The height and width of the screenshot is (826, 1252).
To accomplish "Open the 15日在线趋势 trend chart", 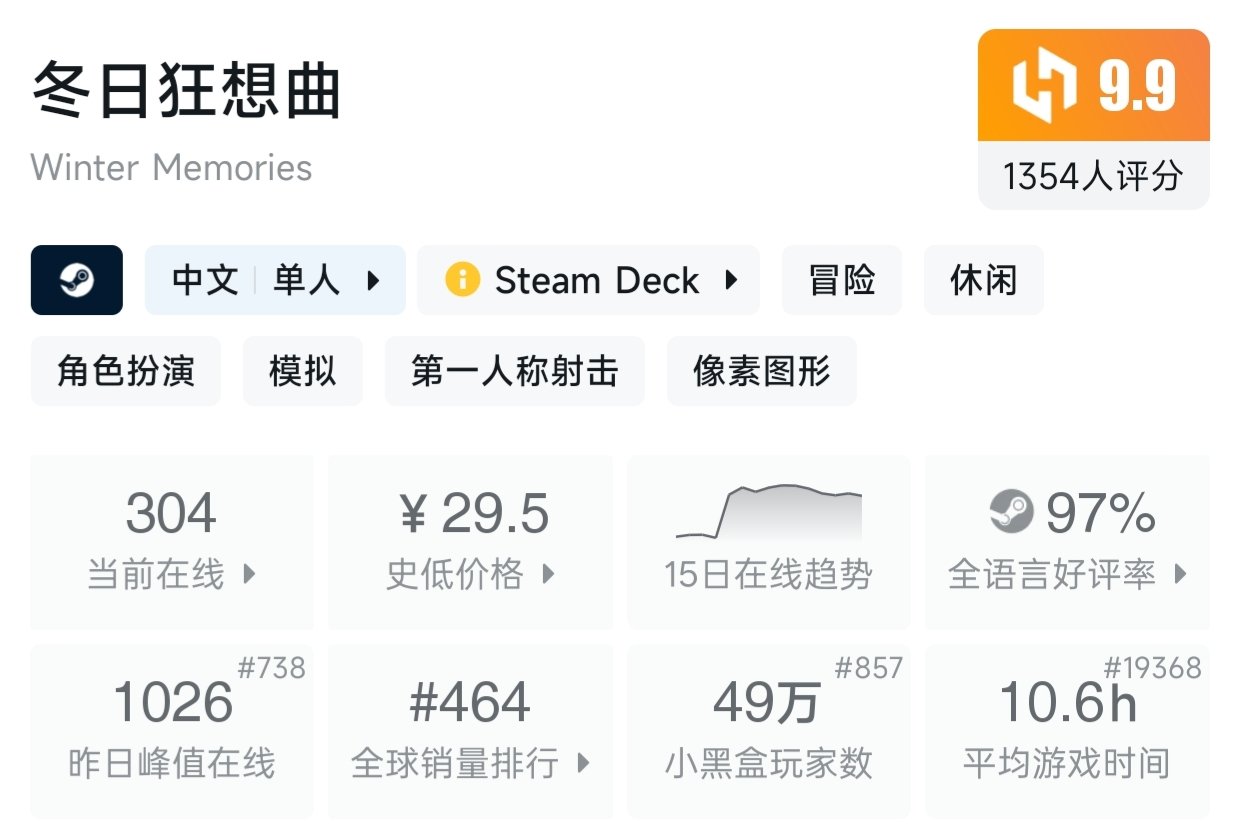I will pyautogui.click(x=768, y=541).
